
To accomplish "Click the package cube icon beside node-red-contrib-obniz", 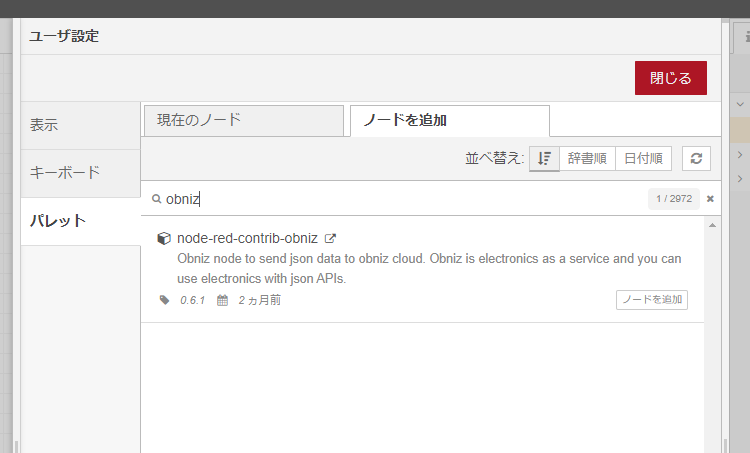I will (164, 239).
